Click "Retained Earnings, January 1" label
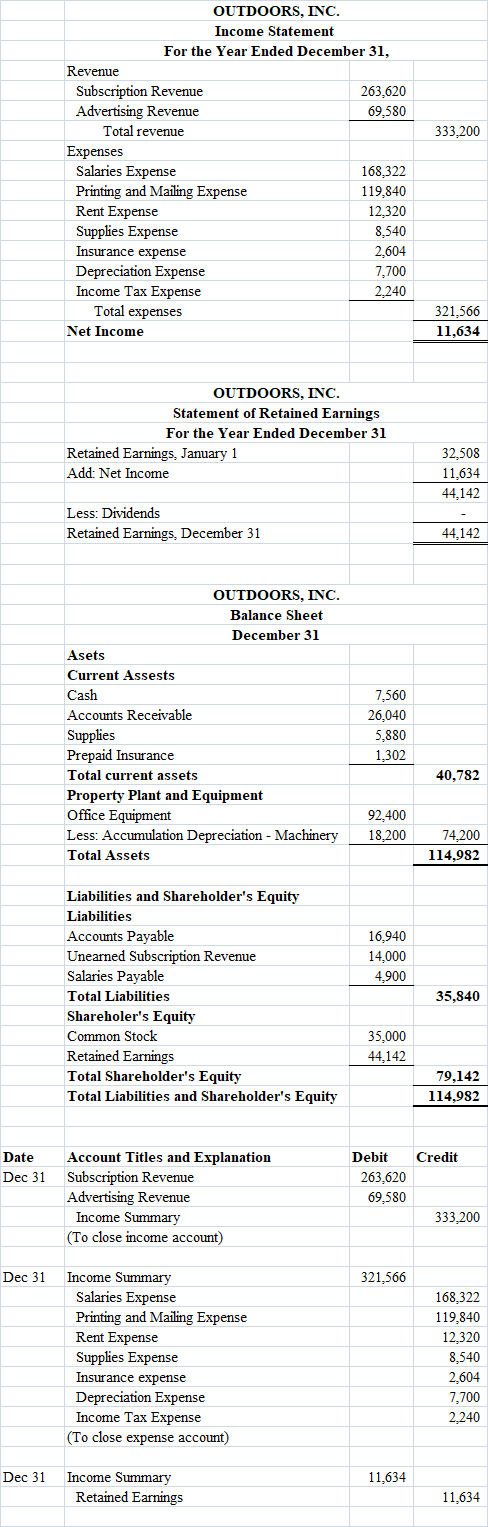Image resolution: width=488 pixels, height=1527 pixels. click(152, 453)
